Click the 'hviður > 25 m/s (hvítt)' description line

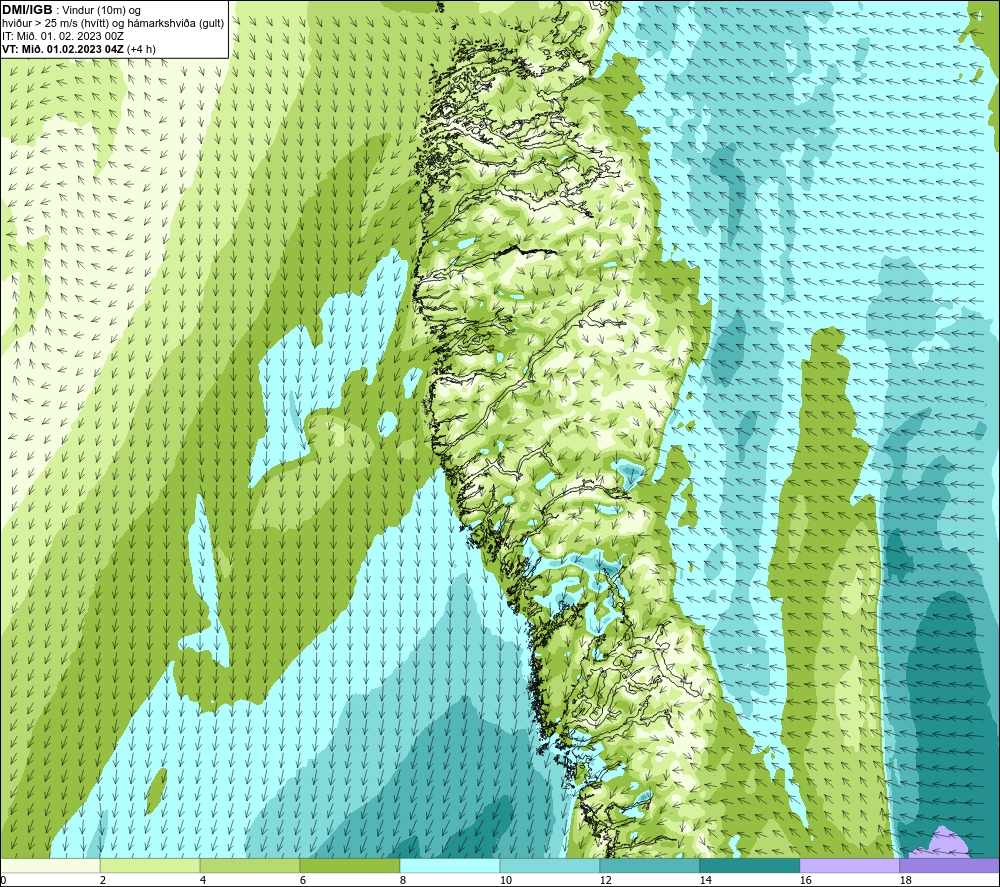coord(113,24)
